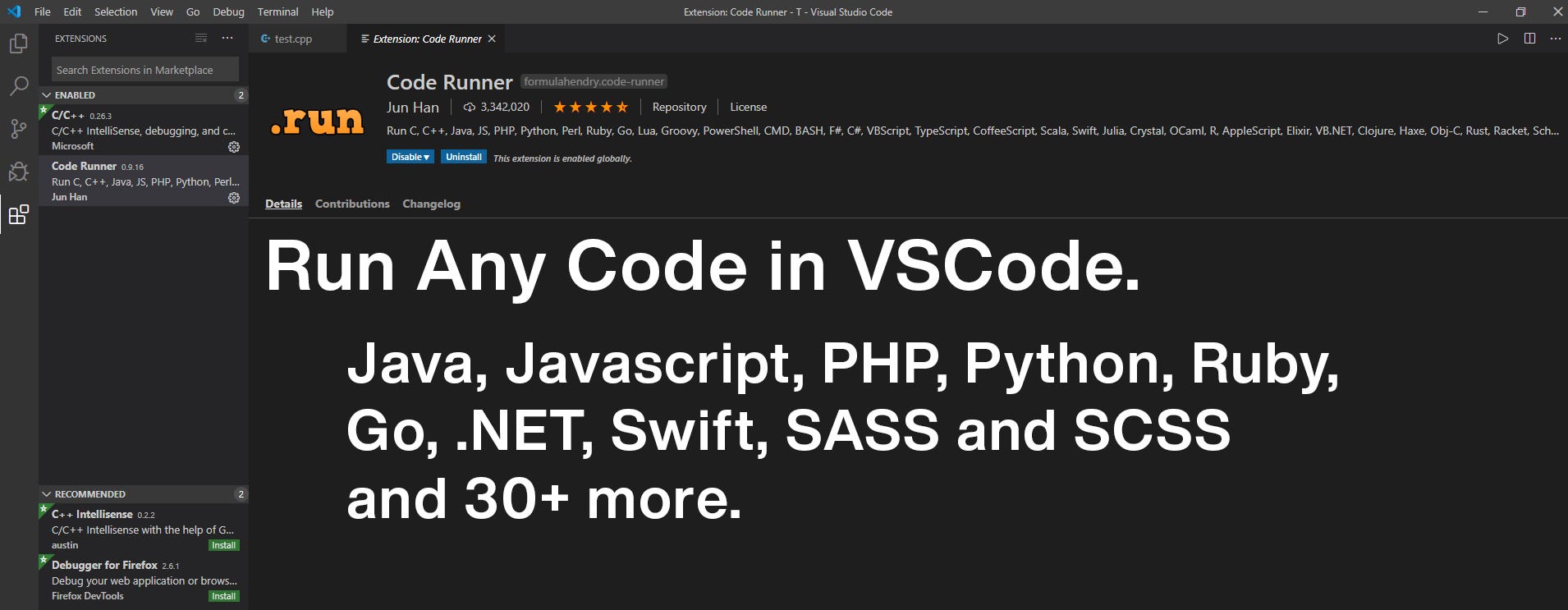Restore down the VS Code window
1568x610 pixels.
(1520, 11)
